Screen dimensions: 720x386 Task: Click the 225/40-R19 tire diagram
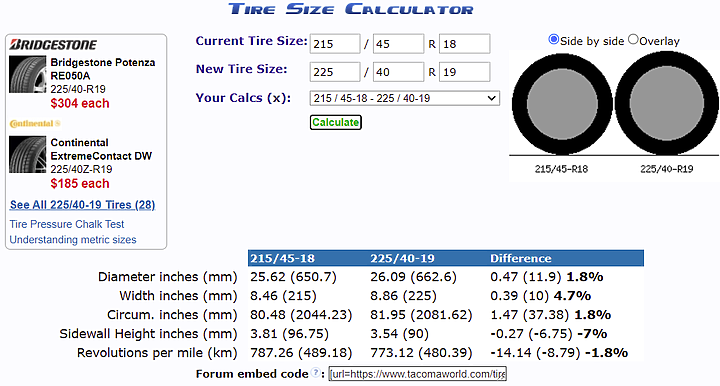tap(667, 103)
